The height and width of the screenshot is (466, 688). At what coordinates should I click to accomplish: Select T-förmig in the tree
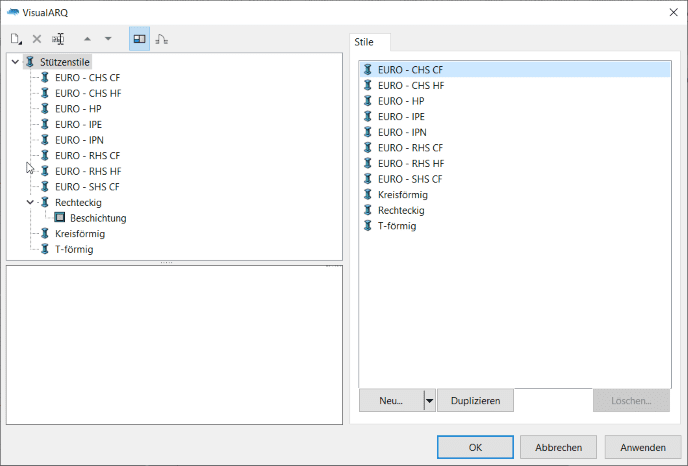click(74, 249)
